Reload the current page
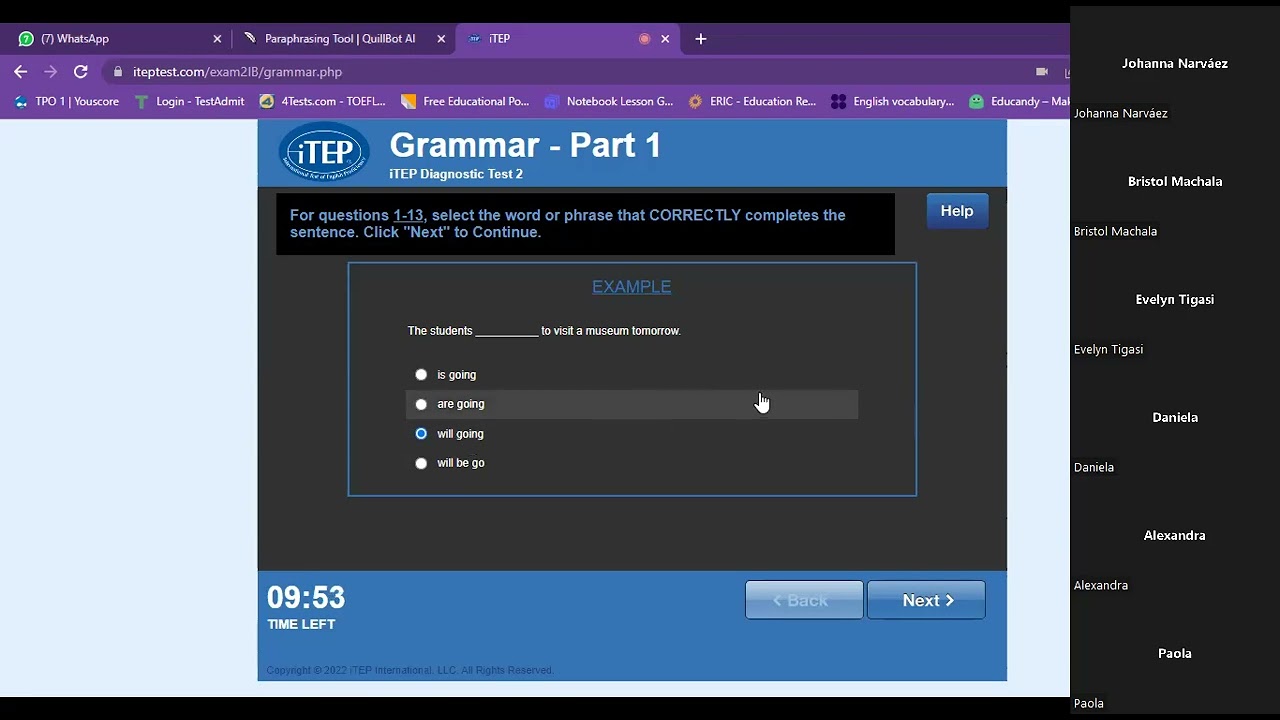 (x=81, y=72)
